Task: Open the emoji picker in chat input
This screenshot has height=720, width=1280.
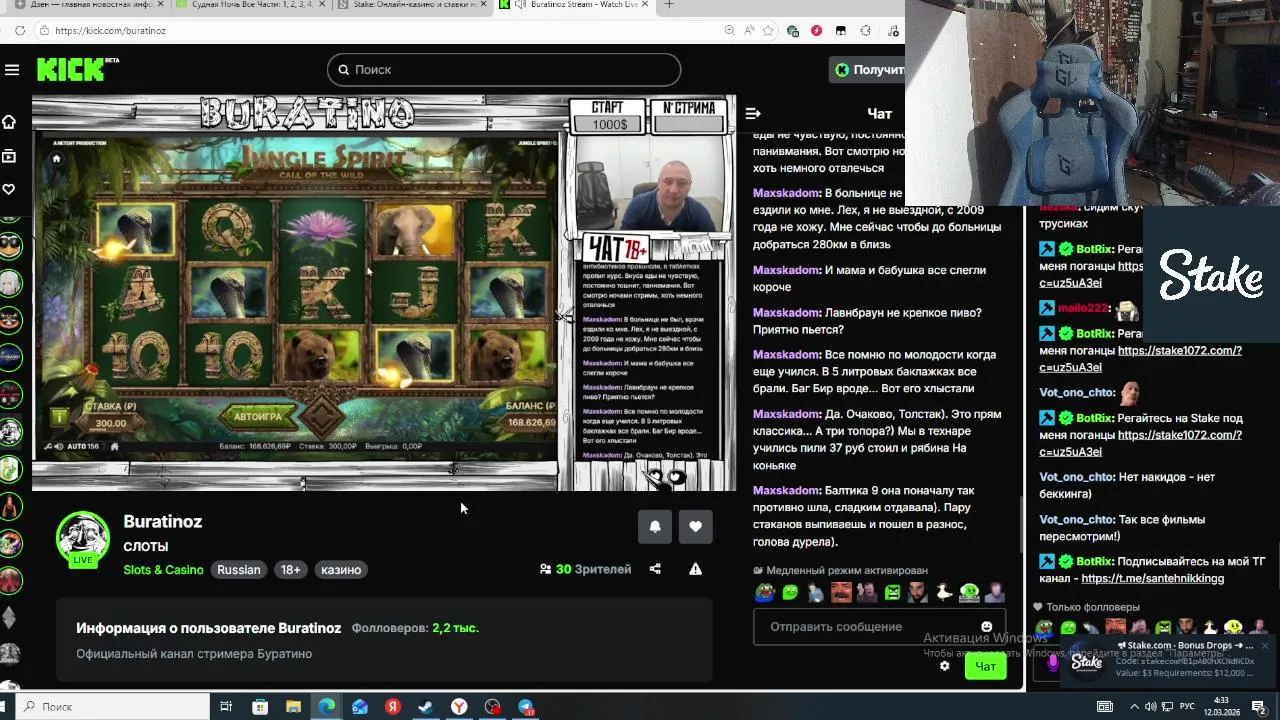Action: pos(987,627)
